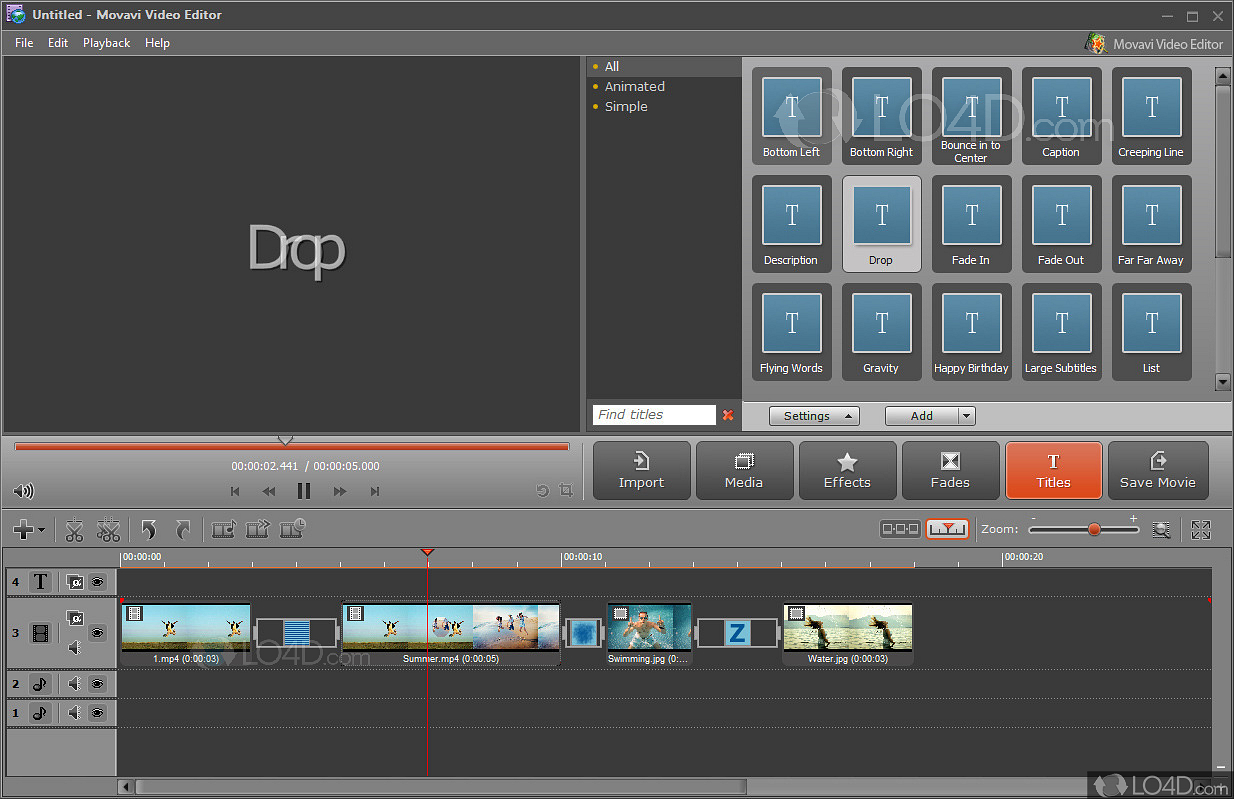Switch to storyboard view mode icon
1234x799 pixels.
(x=900, y=529)
